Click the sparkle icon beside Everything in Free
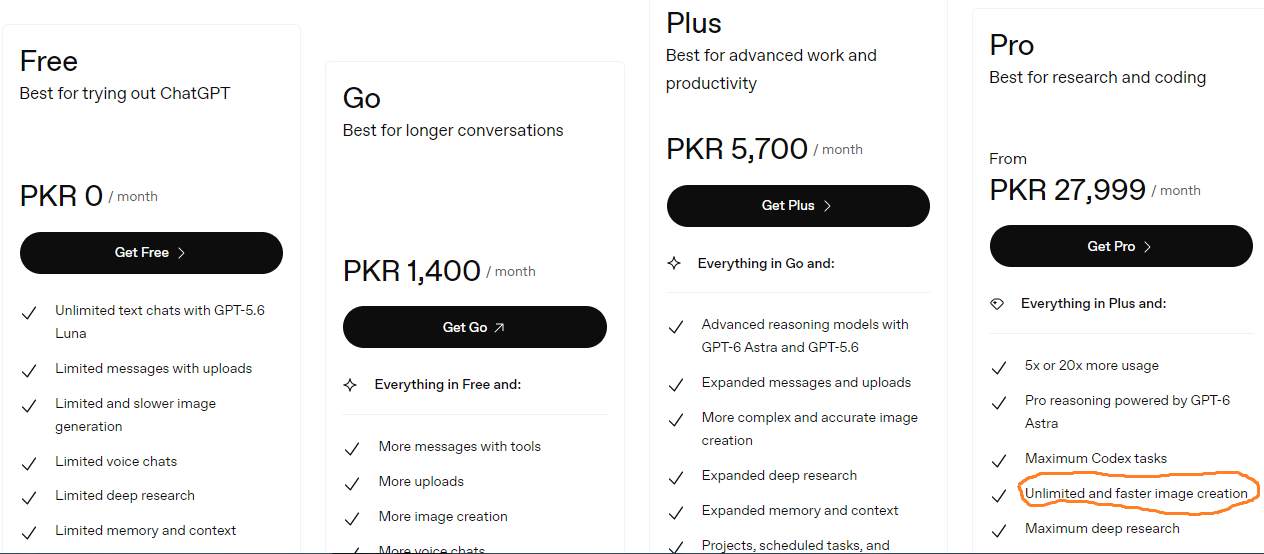 pos(350,385)
